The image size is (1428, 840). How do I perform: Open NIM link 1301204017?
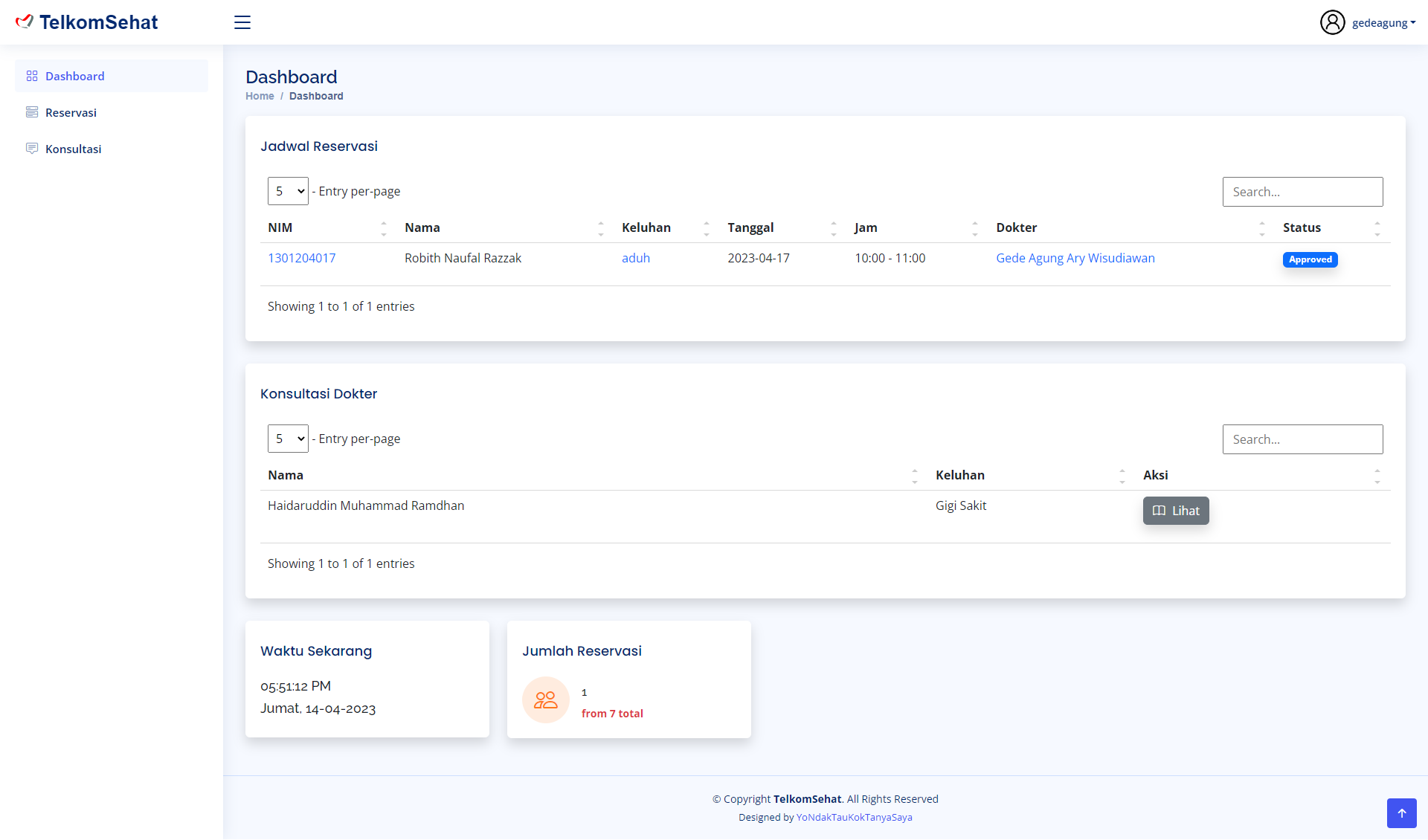tap(301, 258)
